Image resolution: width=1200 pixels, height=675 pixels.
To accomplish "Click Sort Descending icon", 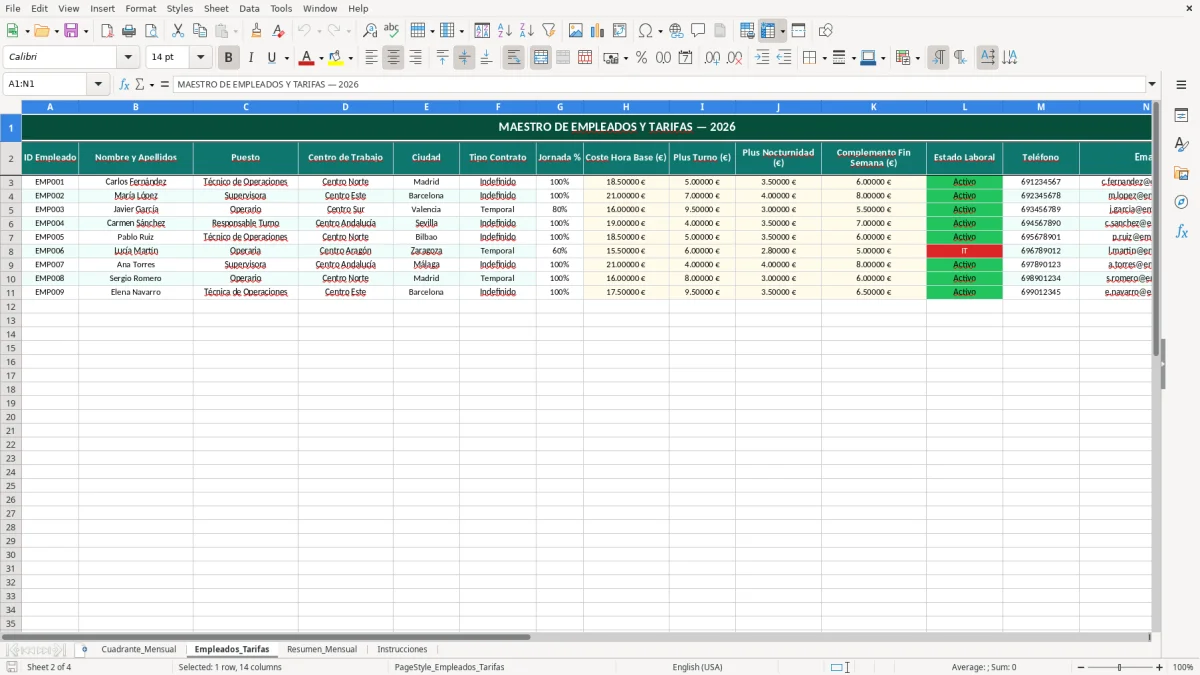I will (527, 31).
